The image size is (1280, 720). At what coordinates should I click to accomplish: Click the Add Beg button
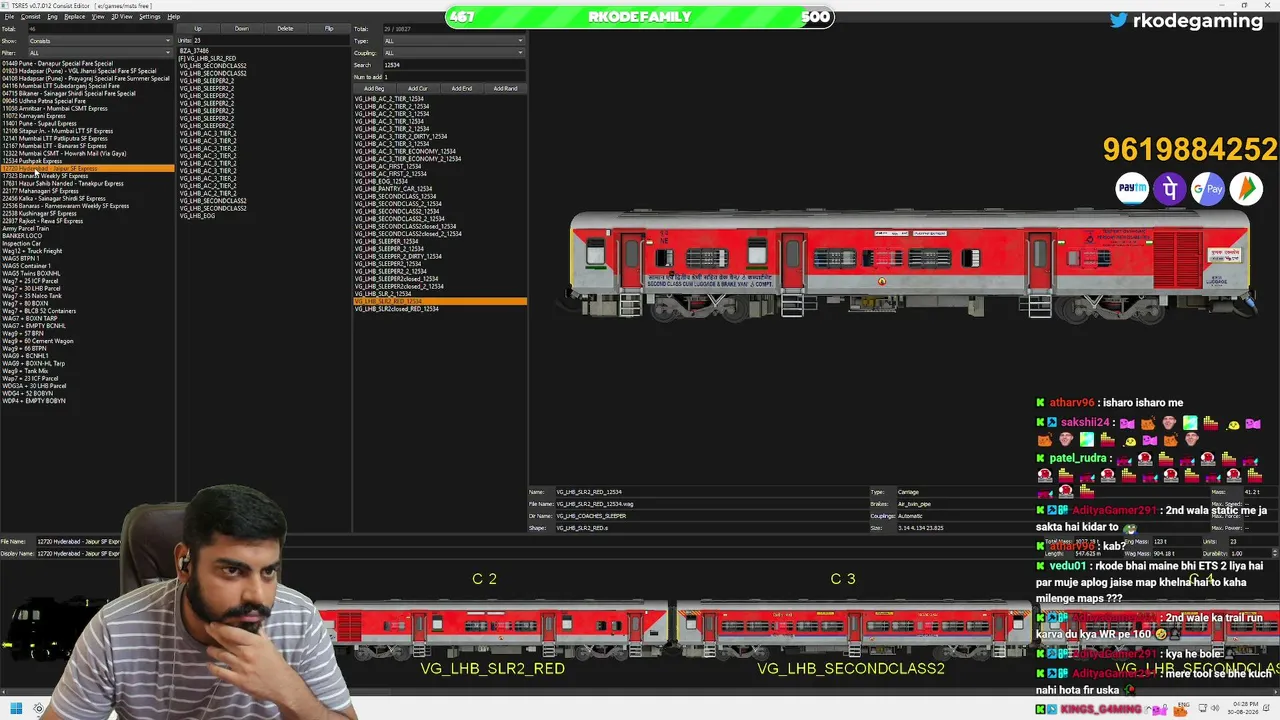click(x=374, y=89)
